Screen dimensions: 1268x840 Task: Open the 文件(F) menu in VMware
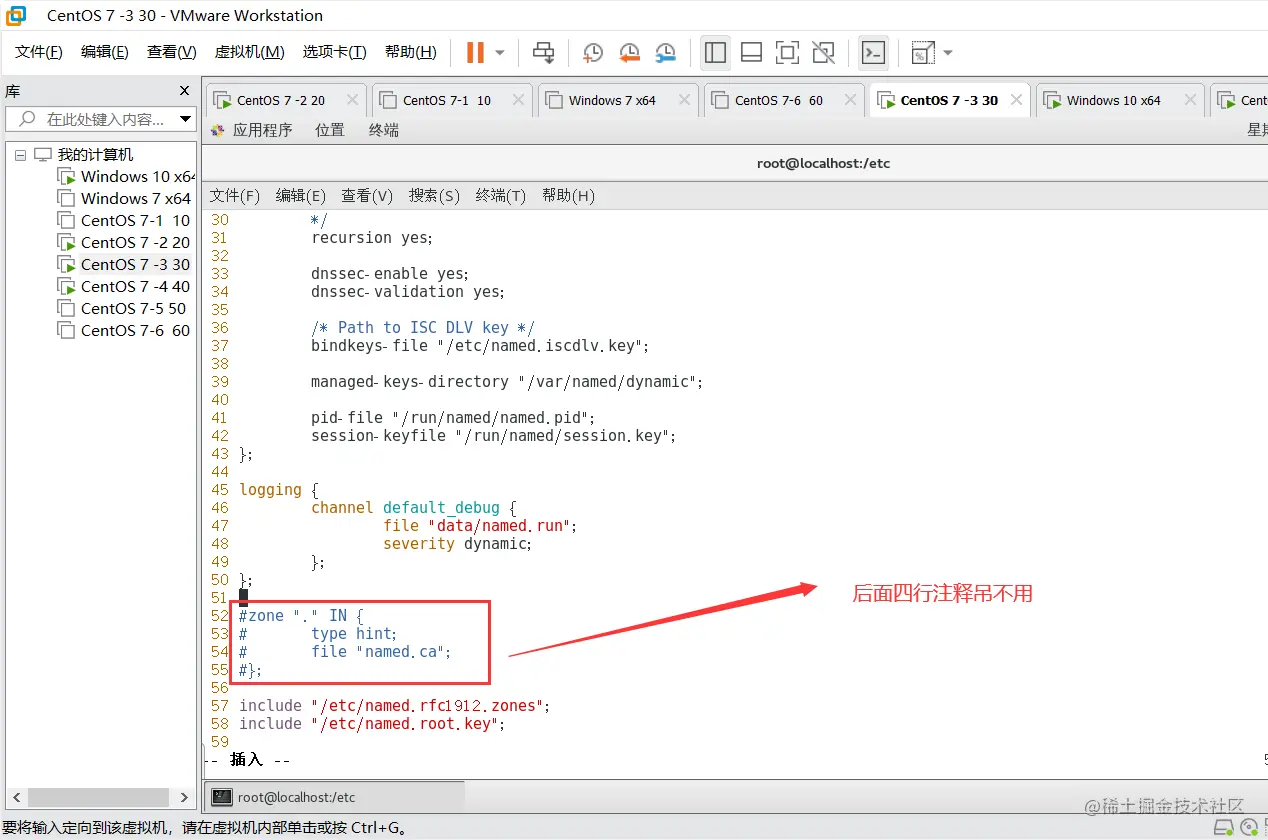coord(39,52)
